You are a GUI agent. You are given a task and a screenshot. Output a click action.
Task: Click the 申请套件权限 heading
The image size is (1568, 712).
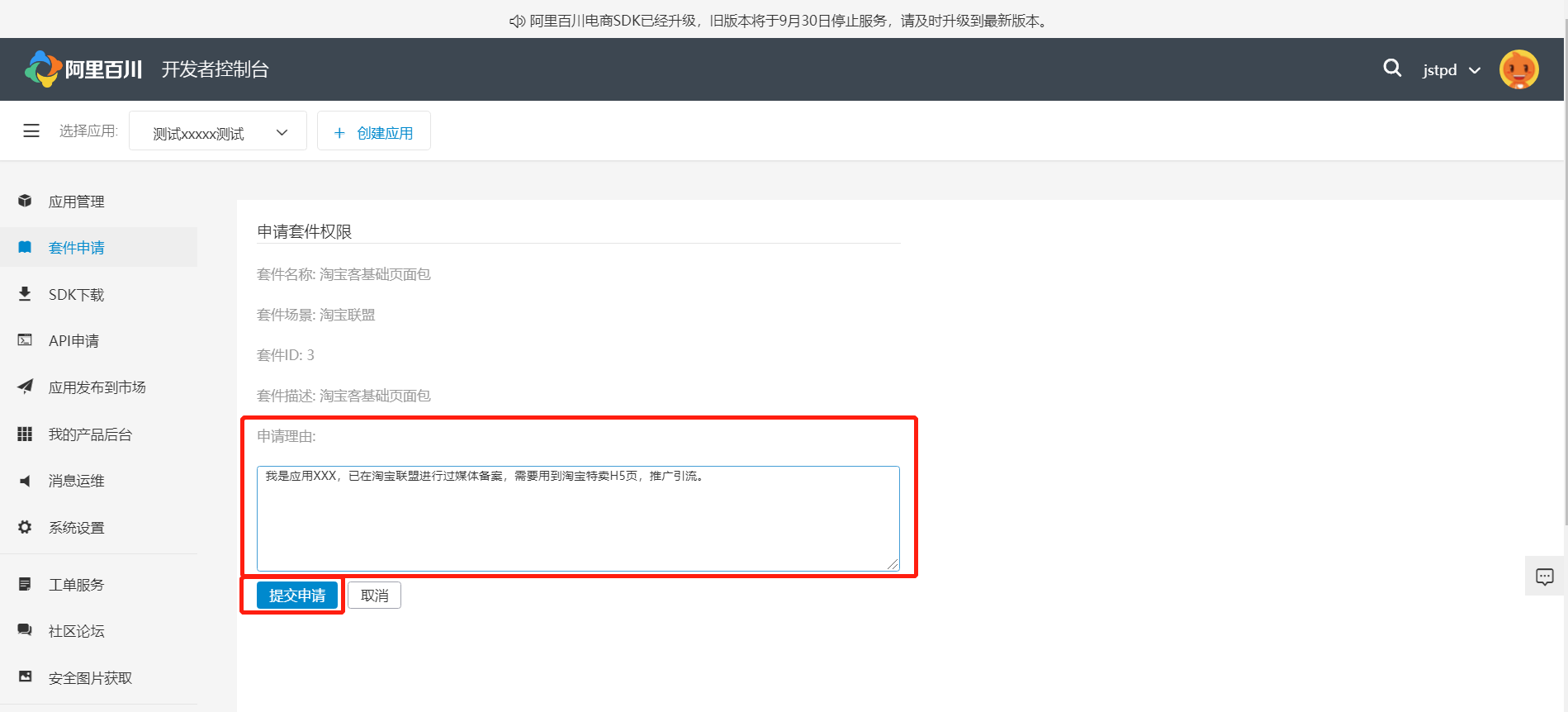305,232
